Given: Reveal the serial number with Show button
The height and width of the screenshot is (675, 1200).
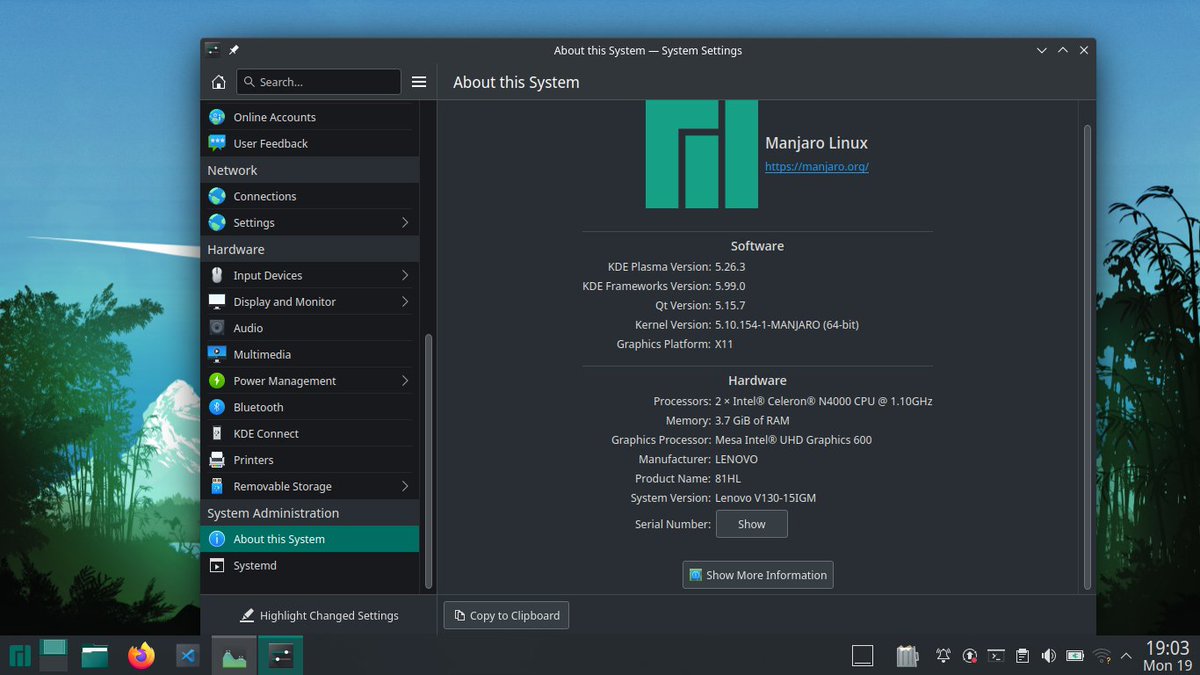Looking at the screenshot, I should 751,524.
